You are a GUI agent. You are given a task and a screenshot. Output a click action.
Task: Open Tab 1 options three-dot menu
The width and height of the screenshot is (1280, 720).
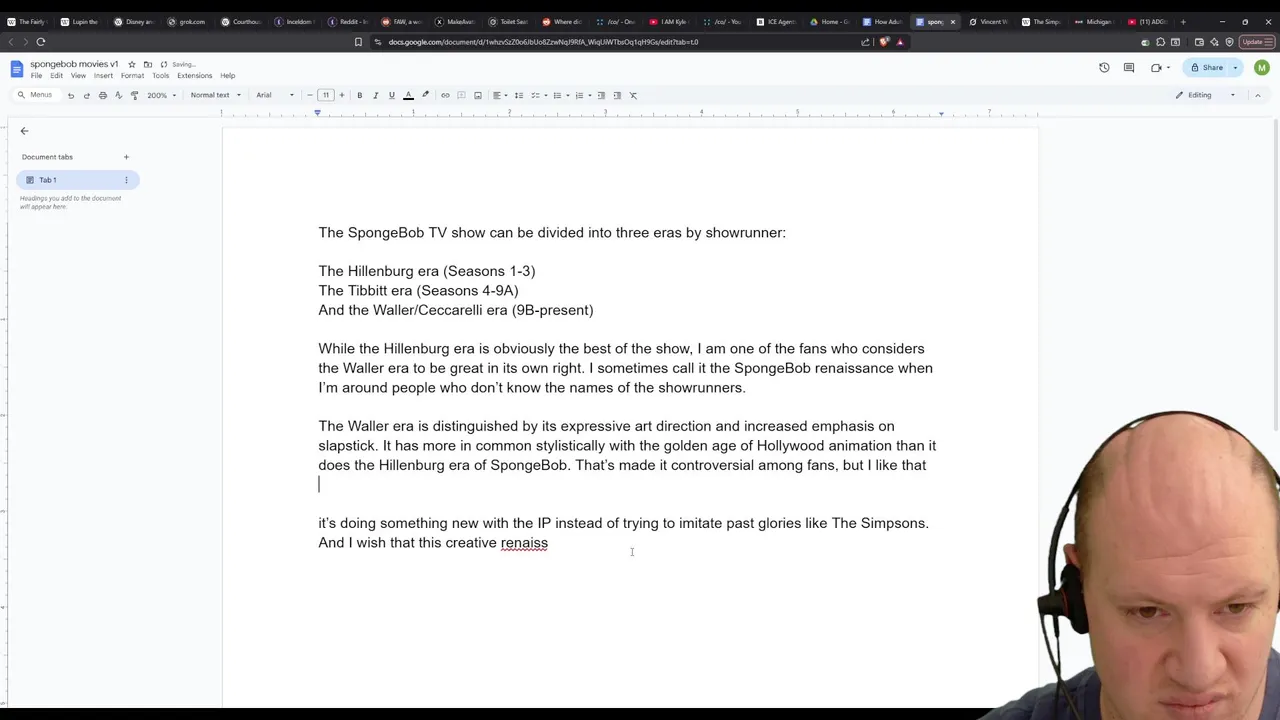click(x=126, y=180)
